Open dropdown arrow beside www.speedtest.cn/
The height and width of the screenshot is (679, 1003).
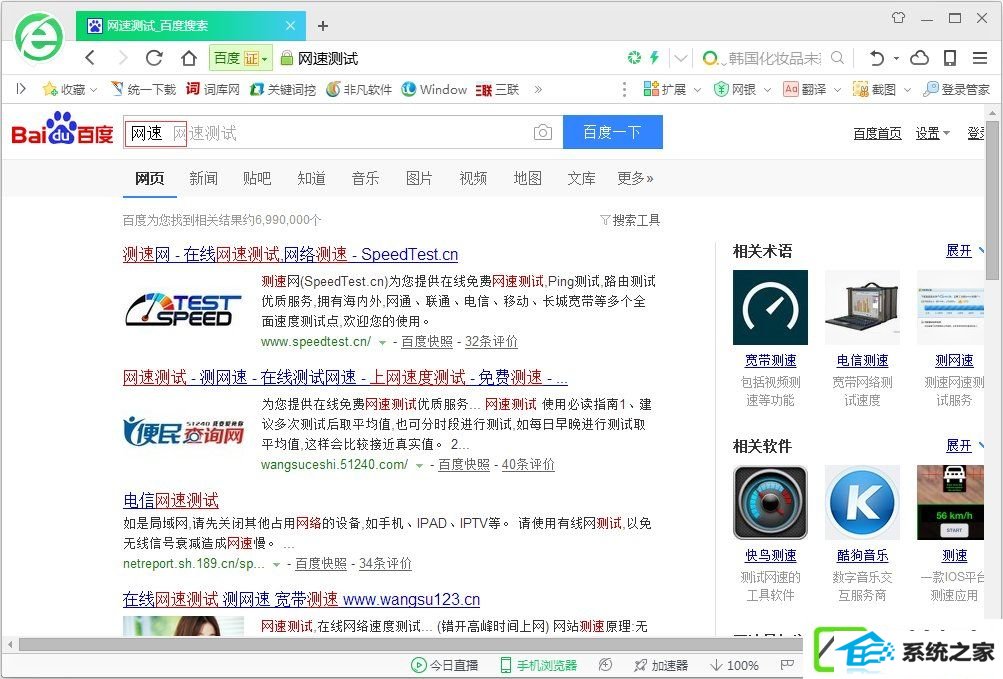pyautogui.click(x=383, y=342)
